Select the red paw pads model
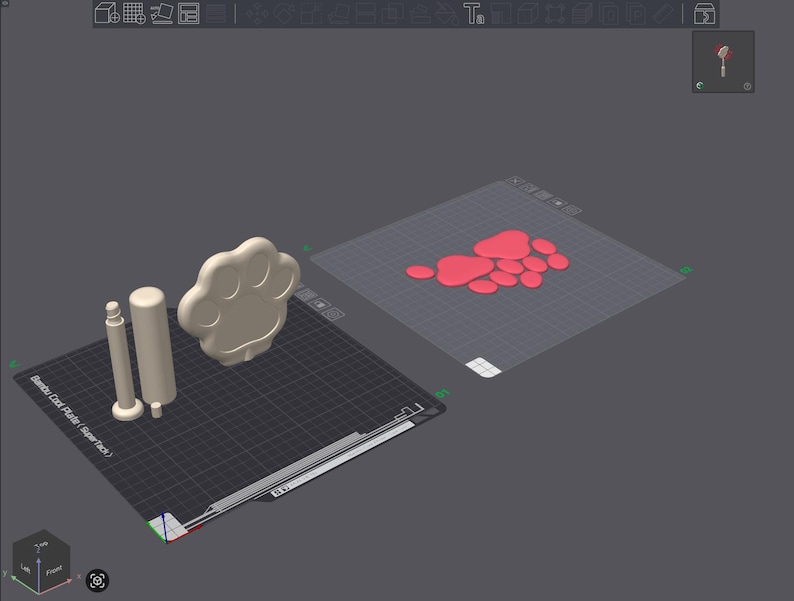Viewport: 794px width, 601px height. click(x=489, y=262)
